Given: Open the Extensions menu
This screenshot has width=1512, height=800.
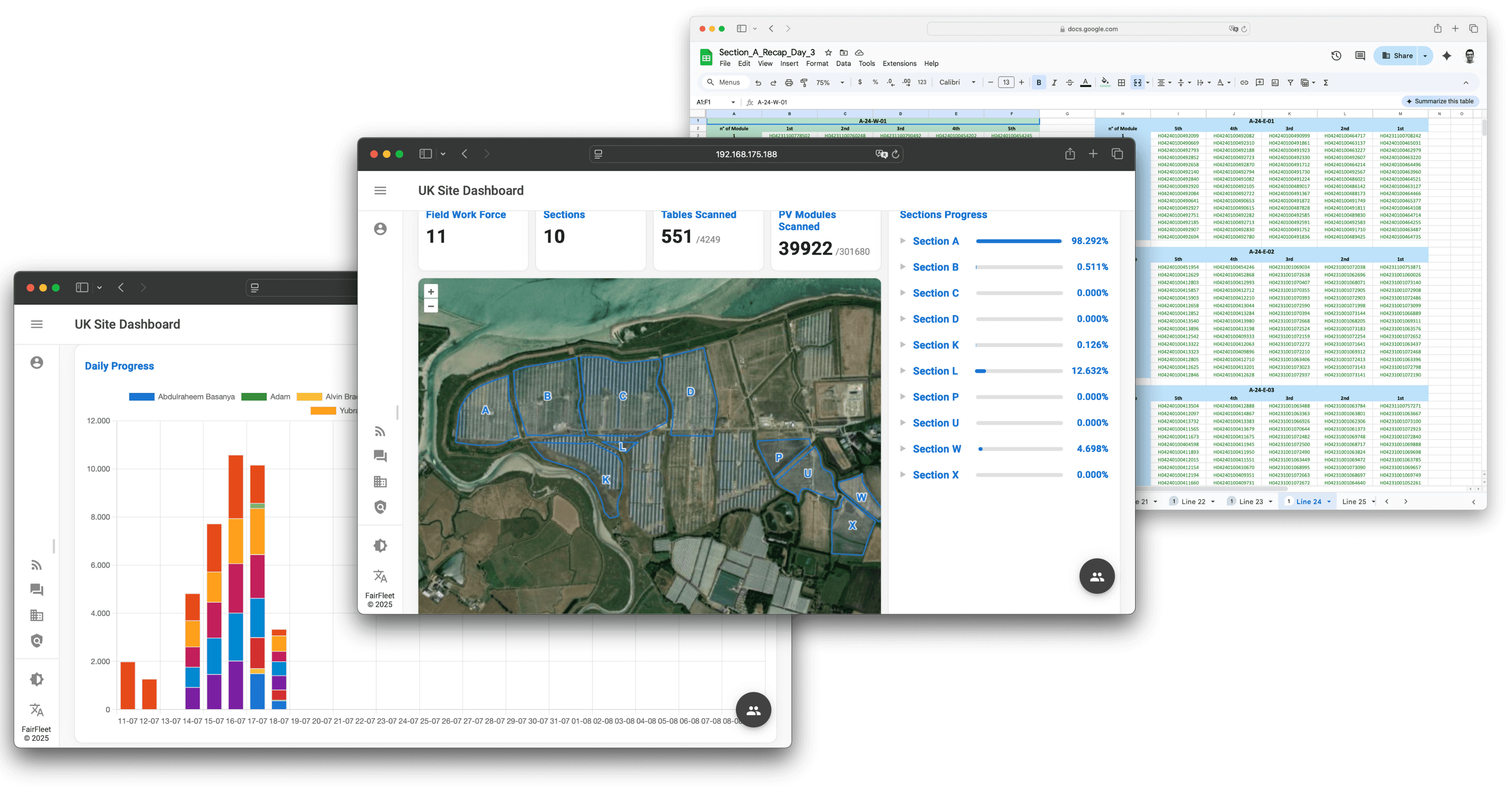Looking at the screenshot, I should coord(899,63).
